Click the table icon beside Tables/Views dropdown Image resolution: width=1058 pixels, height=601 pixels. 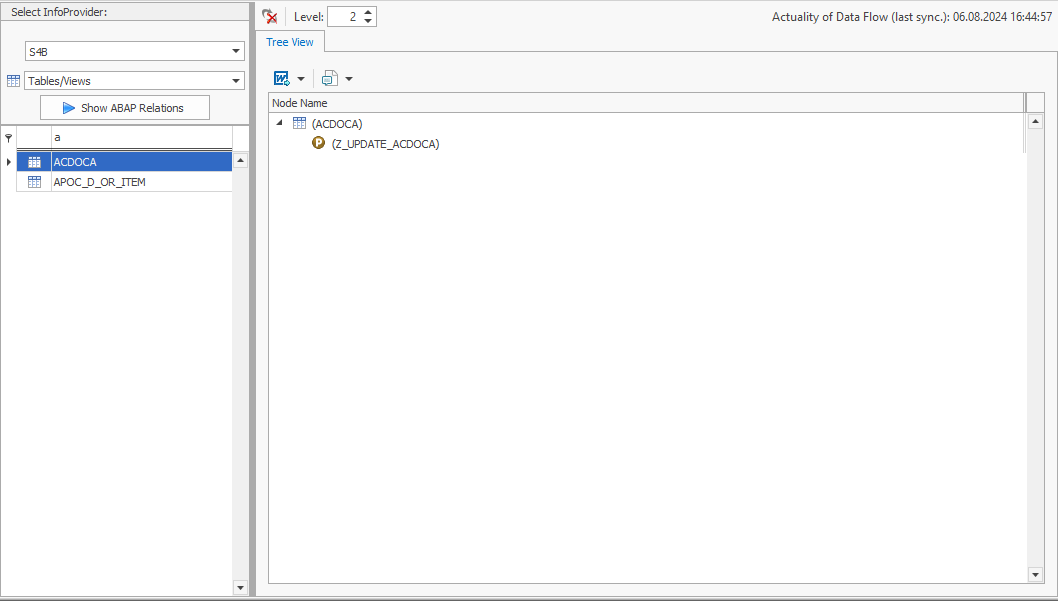[13, 81]
